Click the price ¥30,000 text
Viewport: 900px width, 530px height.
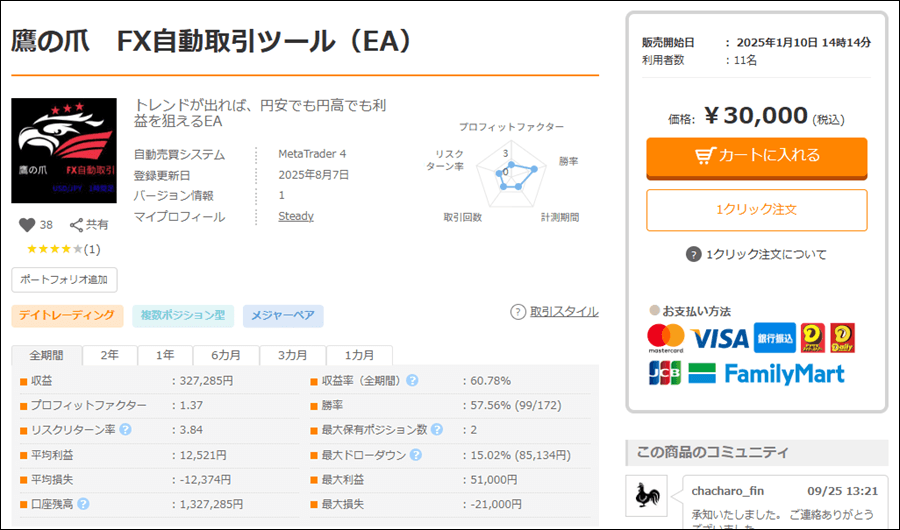(x=756, y=116)
